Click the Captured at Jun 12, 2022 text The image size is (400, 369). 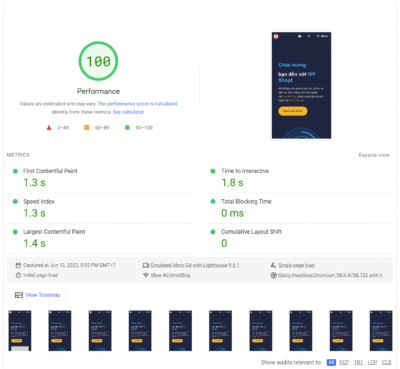[x=69, y=265]
